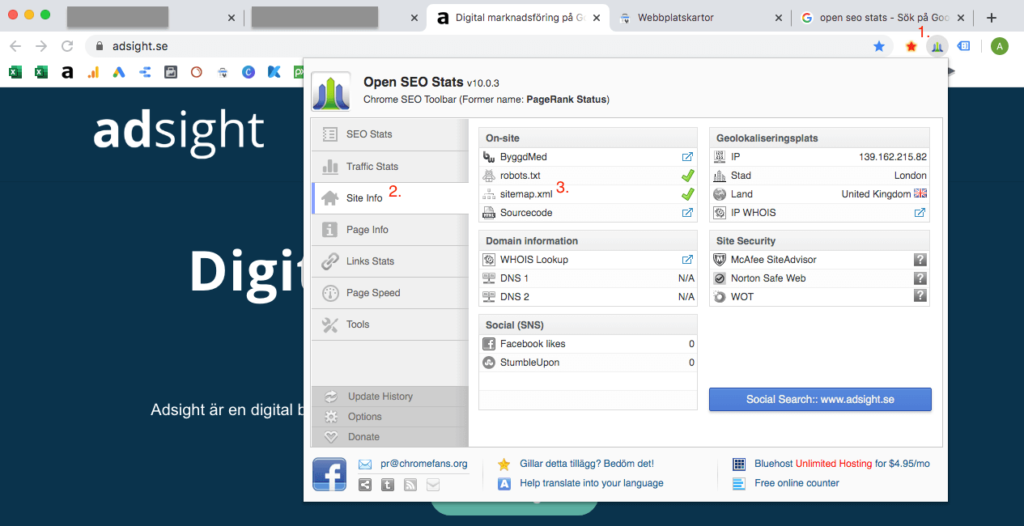Image resolution: width=1024 pixels, height=526 pixels.
Task: Click the McAfee SiteAdvisor label
Action: click(x=773, y=259)
